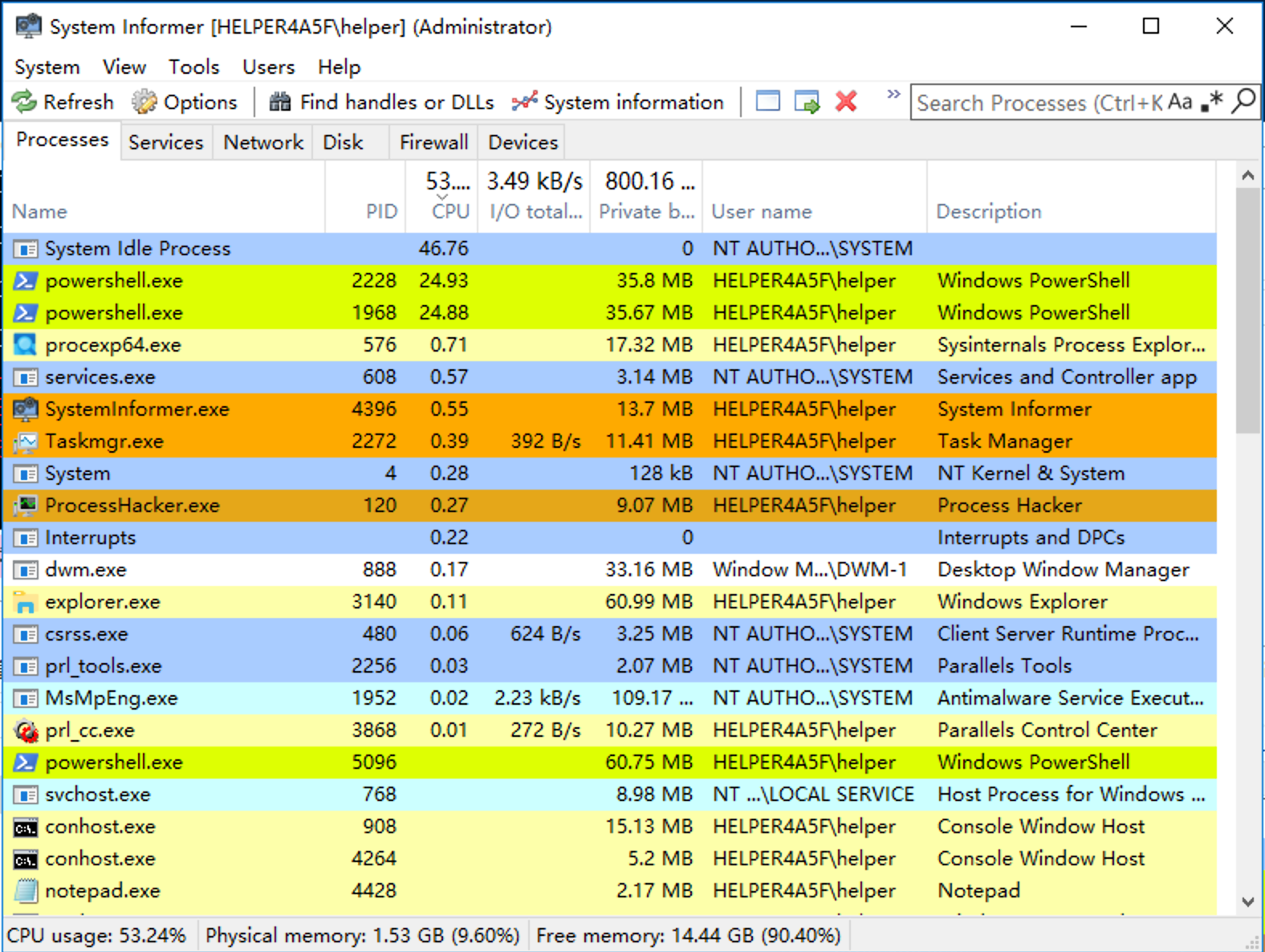Open the Users menu
The width and height of the screenshot is (1265, 952).
(268, 67)
